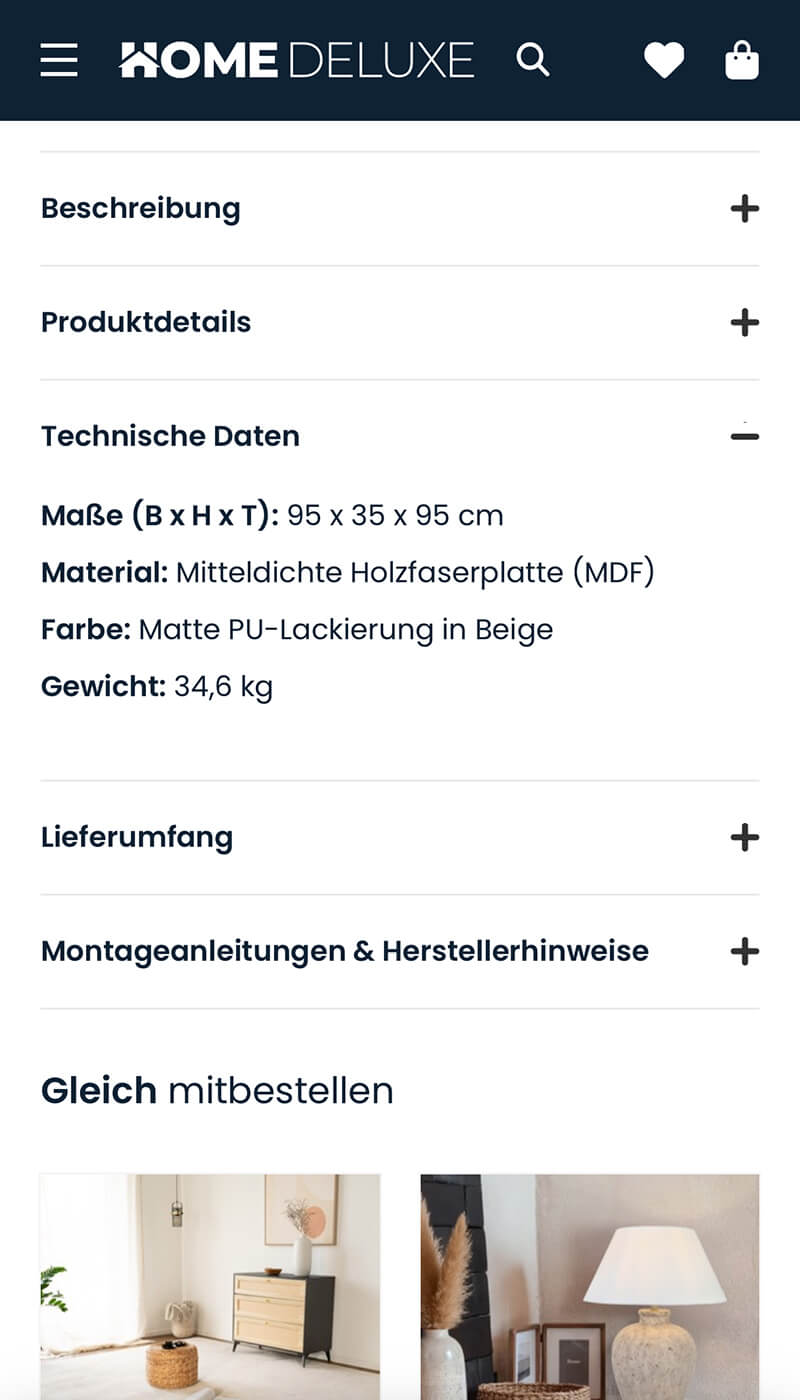Click the Home Deluxe logo
Image resolution: width=800 pixels, height=1400 pixels.
point(296,60)
